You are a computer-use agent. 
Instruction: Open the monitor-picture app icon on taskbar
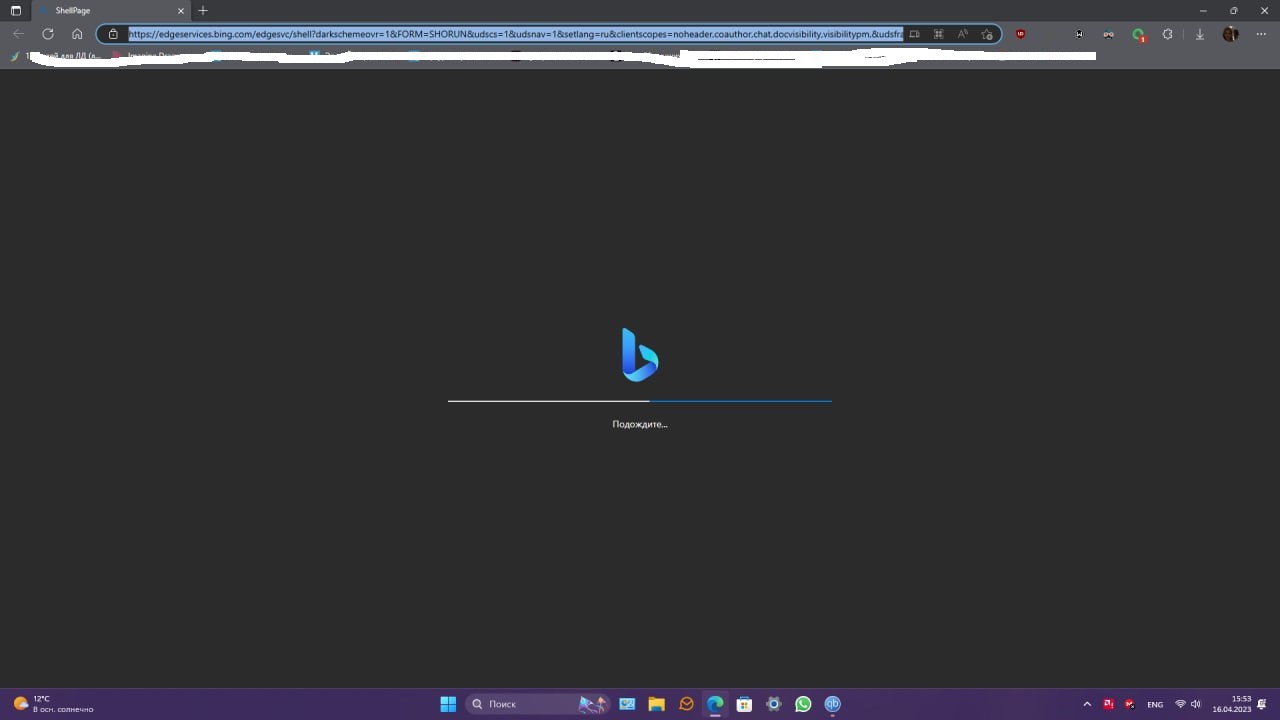tap(627, 704)
